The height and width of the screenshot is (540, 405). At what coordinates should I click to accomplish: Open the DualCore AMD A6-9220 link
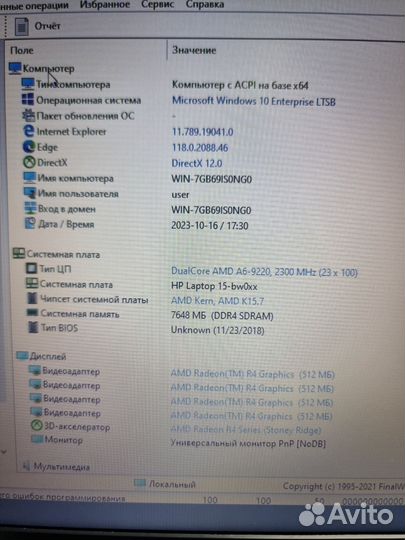tap(264, 272)
